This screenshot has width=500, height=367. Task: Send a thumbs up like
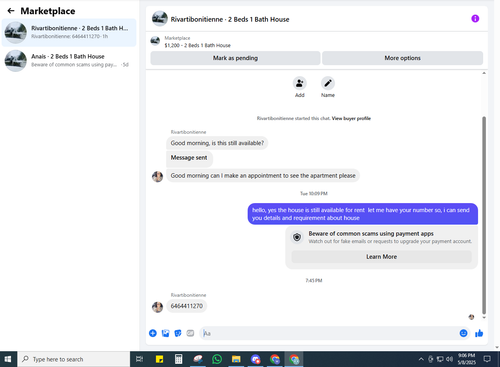click(479, 333)
